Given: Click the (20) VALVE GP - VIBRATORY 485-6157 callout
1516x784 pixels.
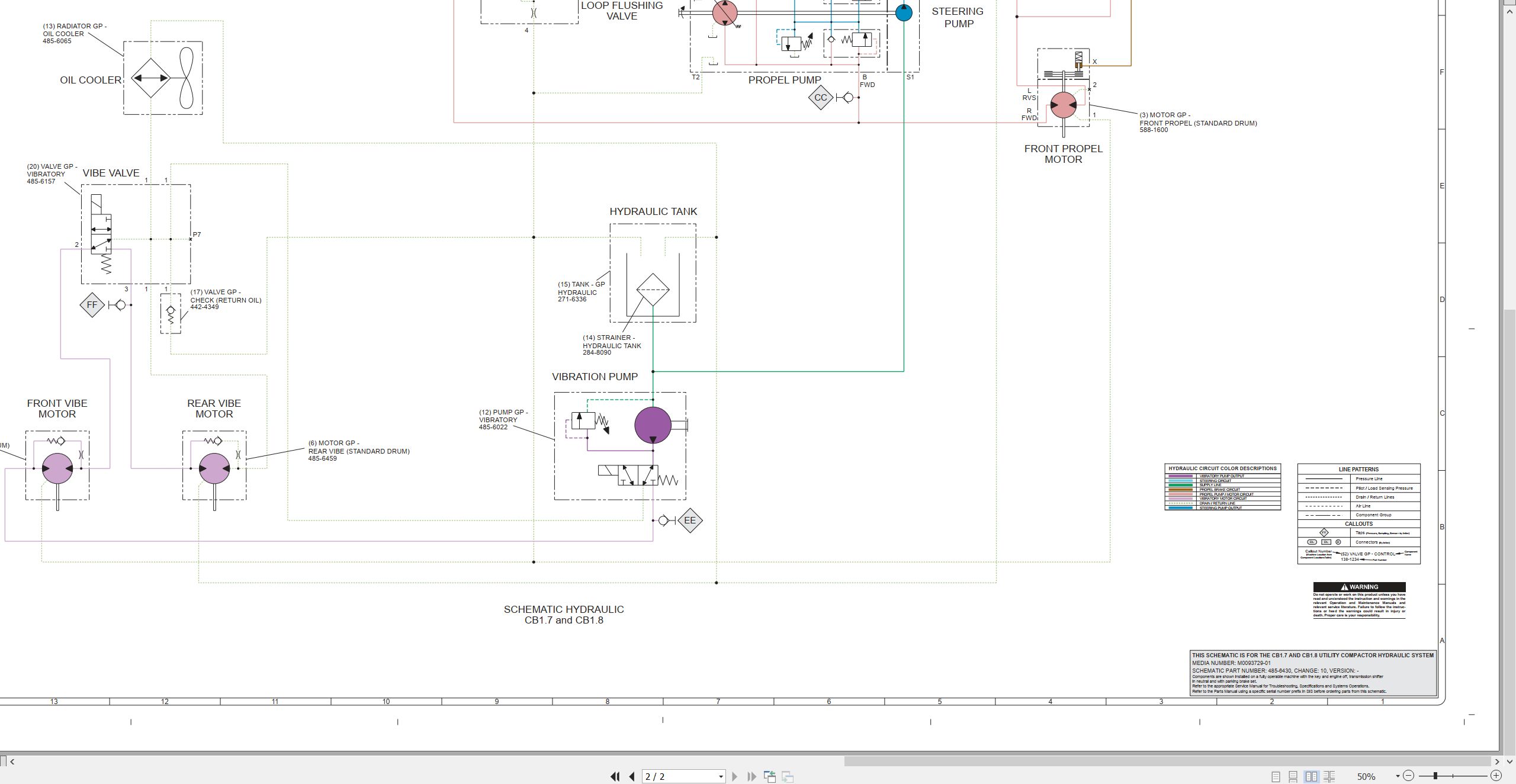Looking at the screenshot, I should (x=52, y=174).
